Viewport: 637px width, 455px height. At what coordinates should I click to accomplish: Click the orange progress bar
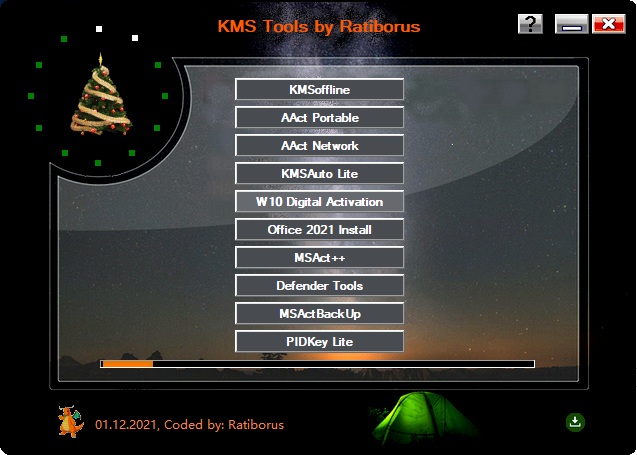coord(317,364)
